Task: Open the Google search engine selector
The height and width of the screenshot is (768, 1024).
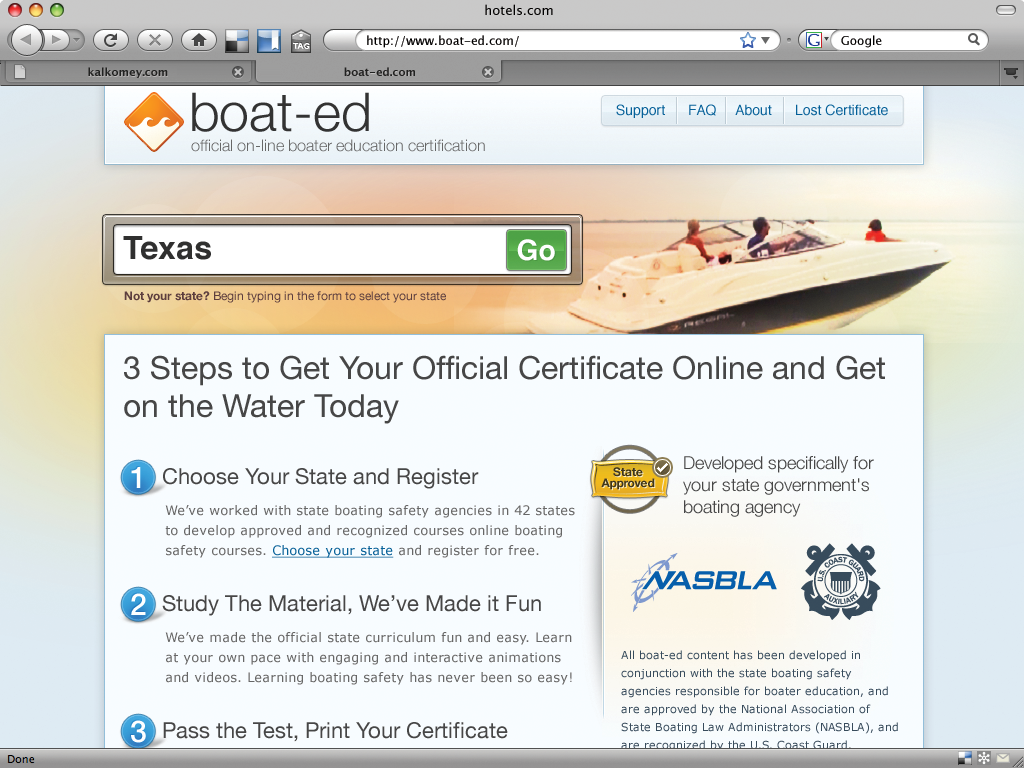Action: 816,40
